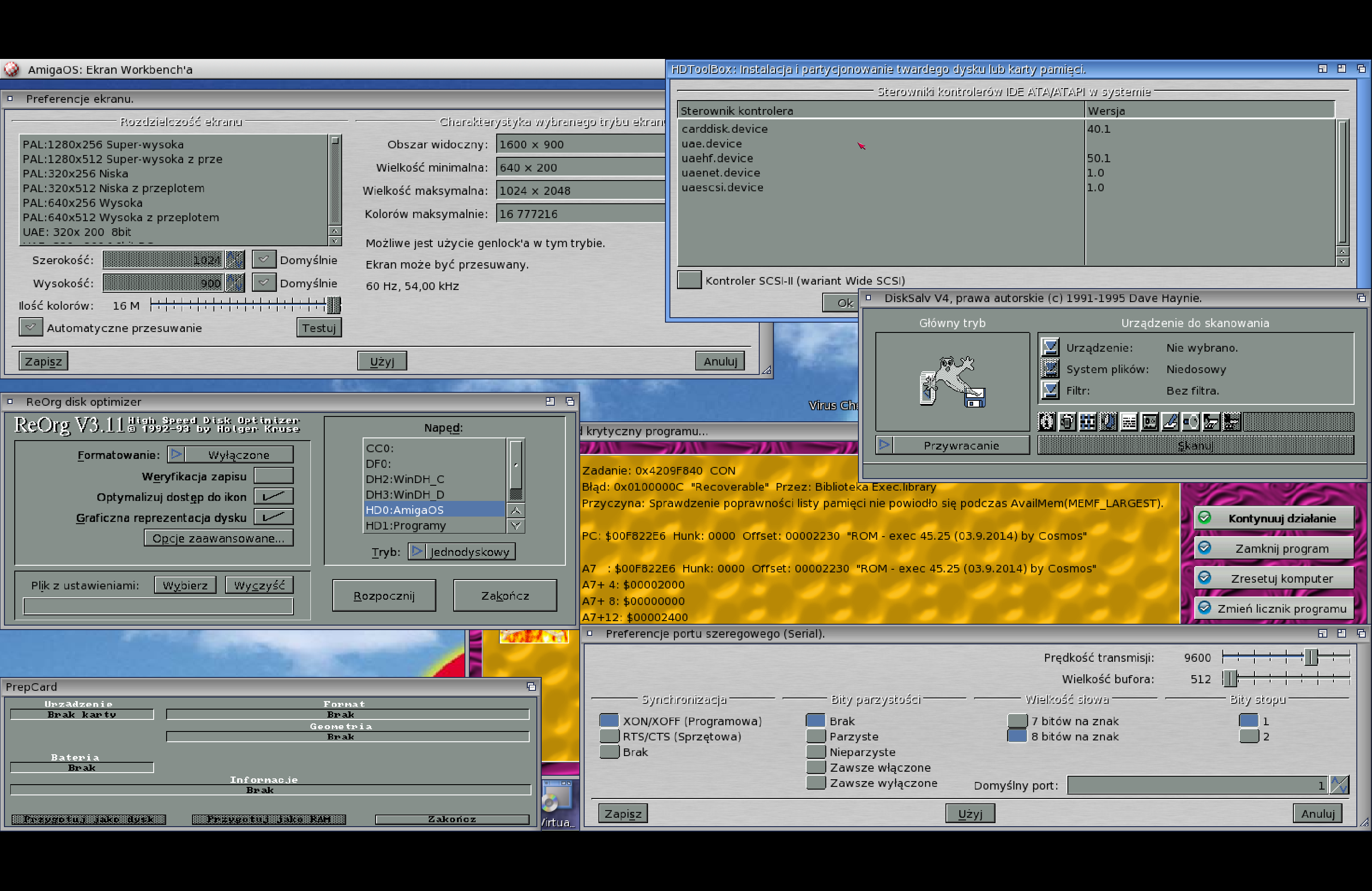Enable Weryfikacja zapisu in ReOrg
Screen dimensions: 1372x891
click(274, 476)
